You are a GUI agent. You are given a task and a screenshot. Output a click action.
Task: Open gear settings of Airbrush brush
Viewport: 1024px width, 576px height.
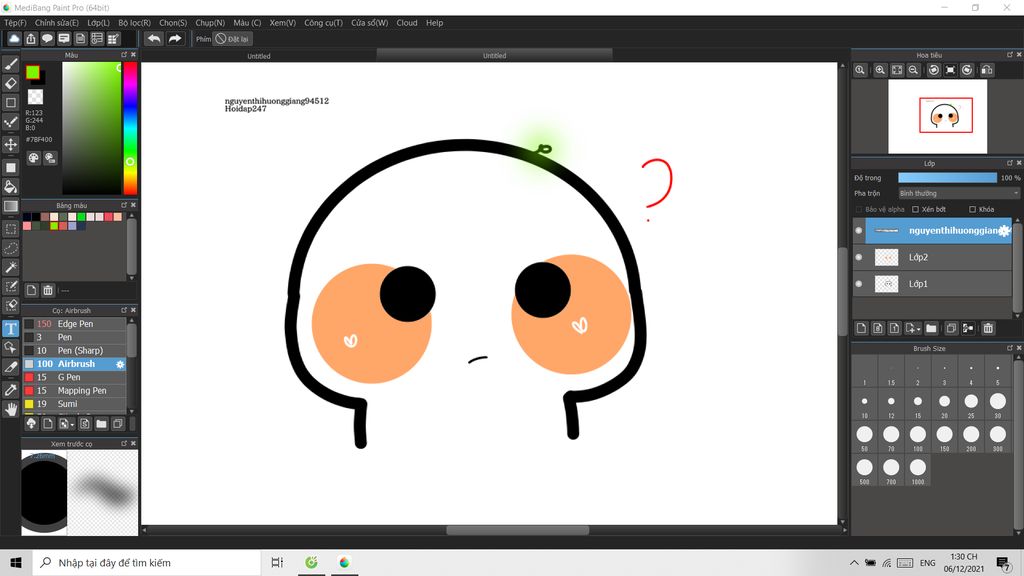coord(120,364)
